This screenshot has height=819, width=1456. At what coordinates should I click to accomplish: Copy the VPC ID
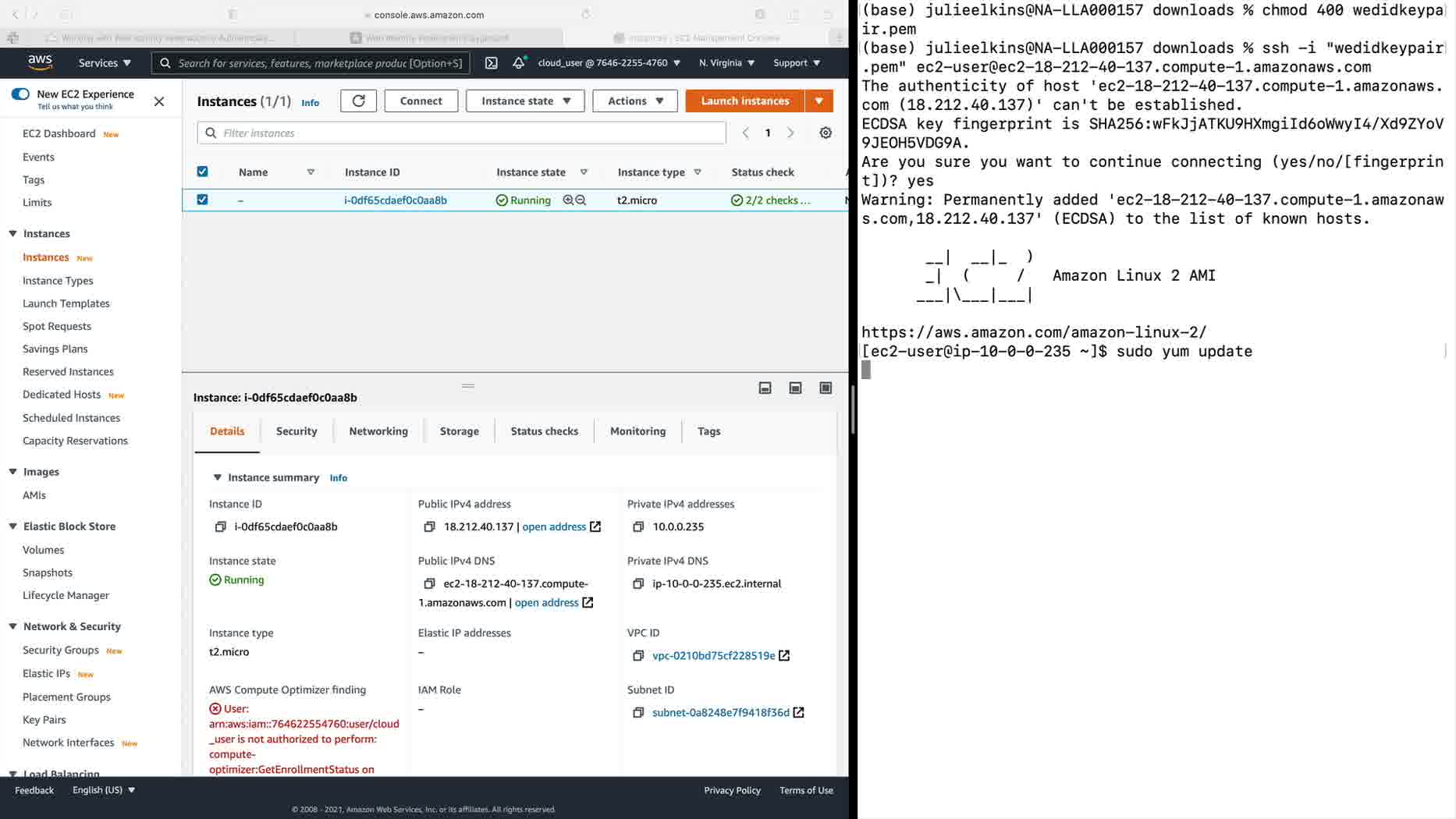(638, 656)
